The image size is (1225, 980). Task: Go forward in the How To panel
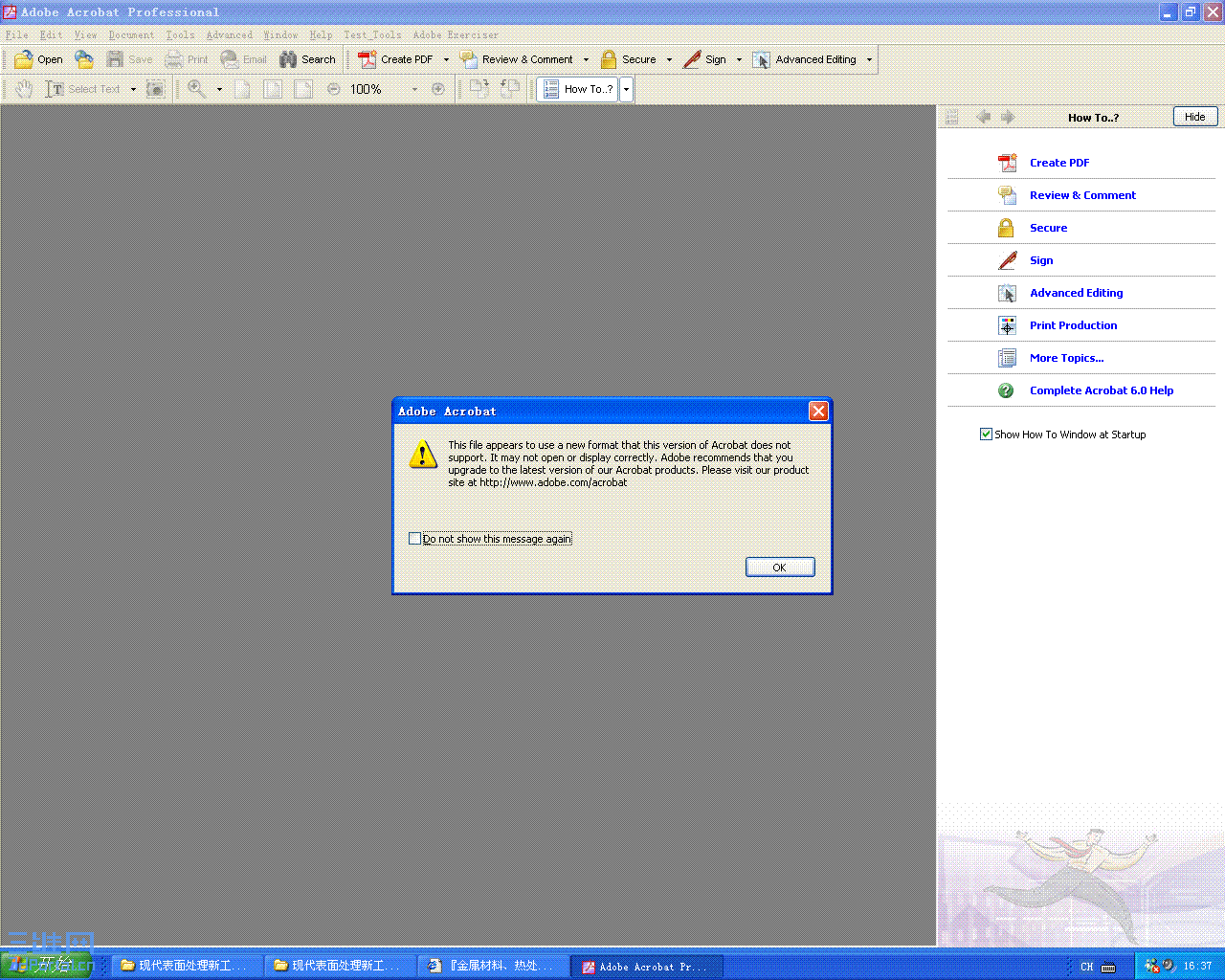click(1008, 117)
